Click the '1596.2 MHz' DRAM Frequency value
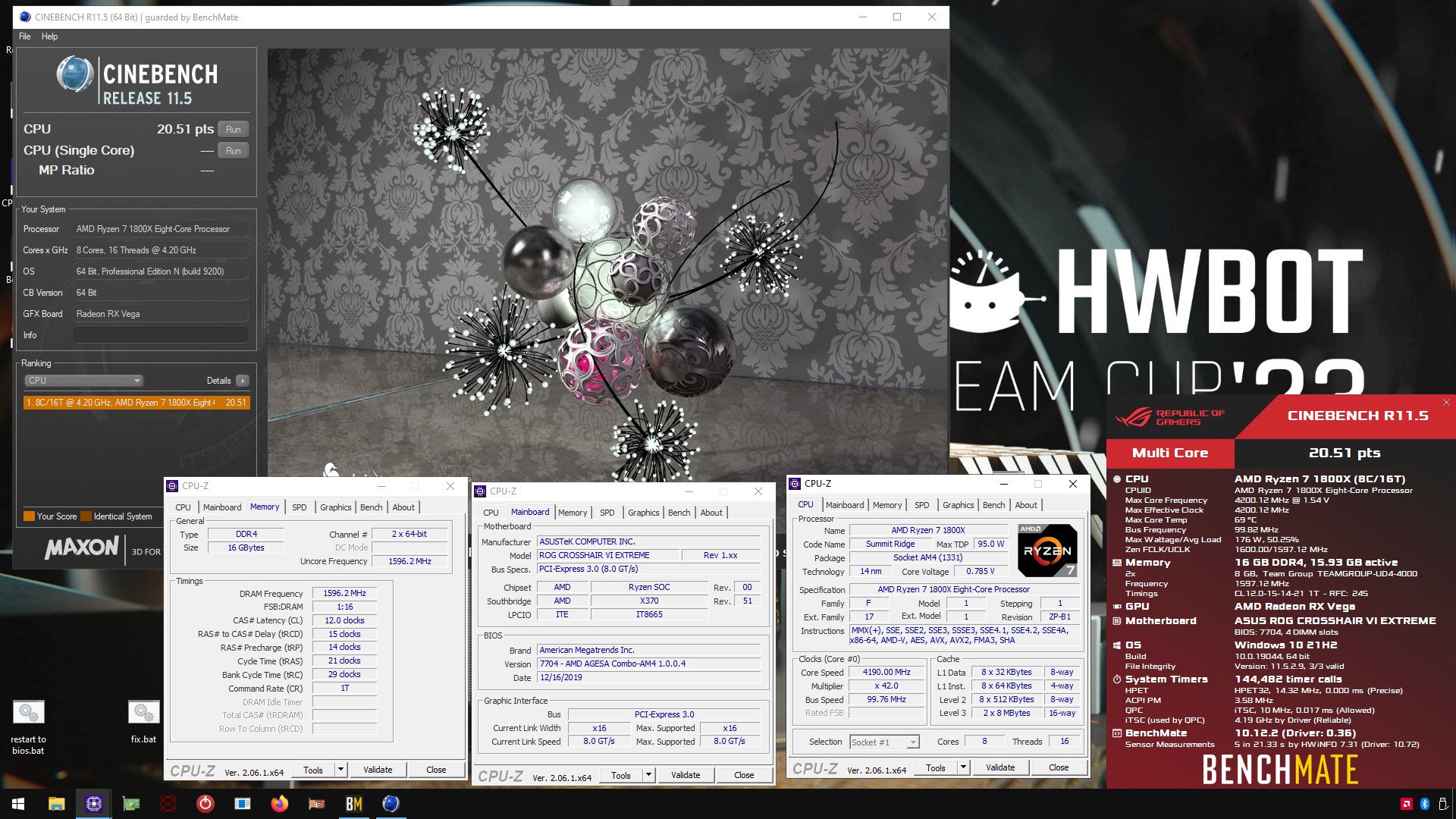The image size is (1456, 819). [x=344, y=593]
